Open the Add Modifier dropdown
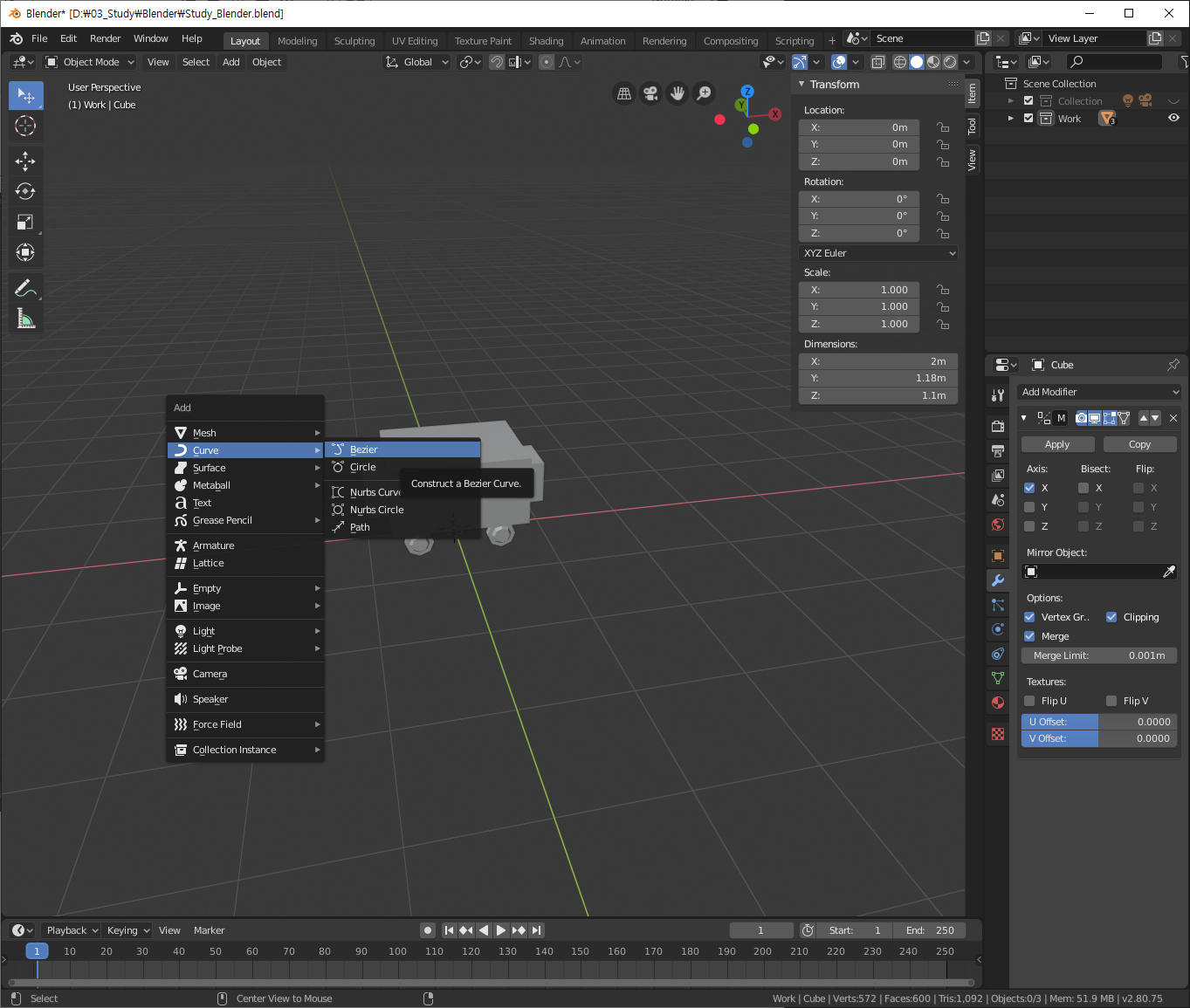This screenshot has height=1008, width=1190. (1099, 392)
